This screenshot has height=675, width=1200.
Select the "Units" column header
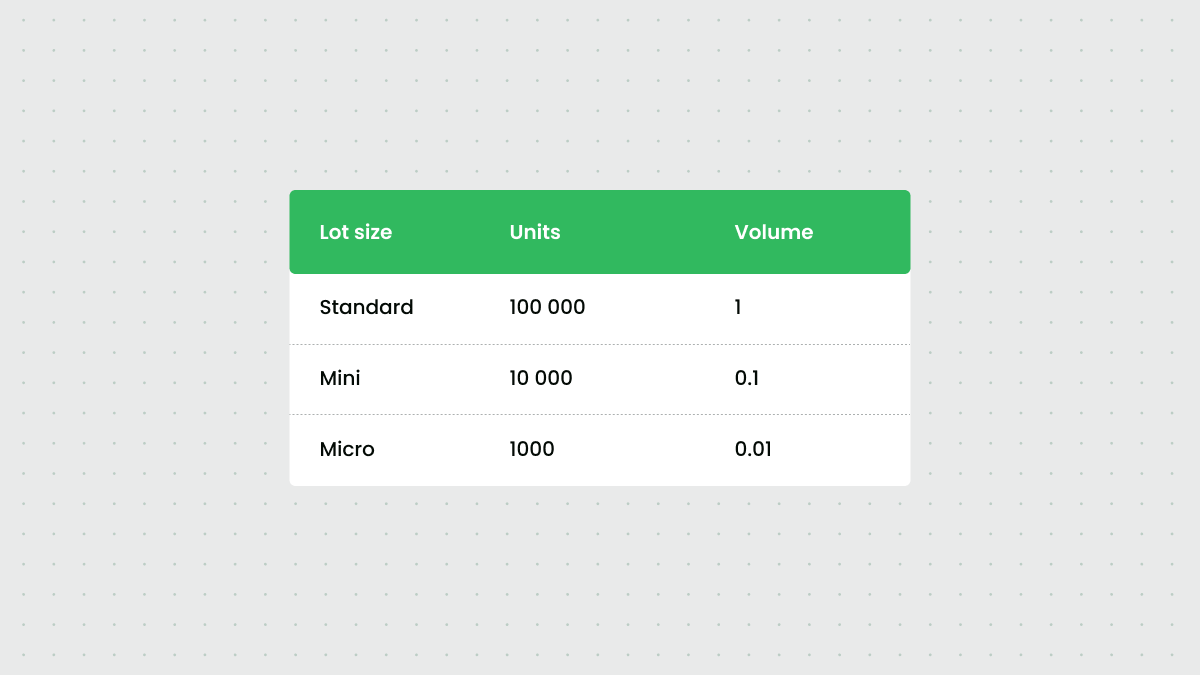pos(535,232)
